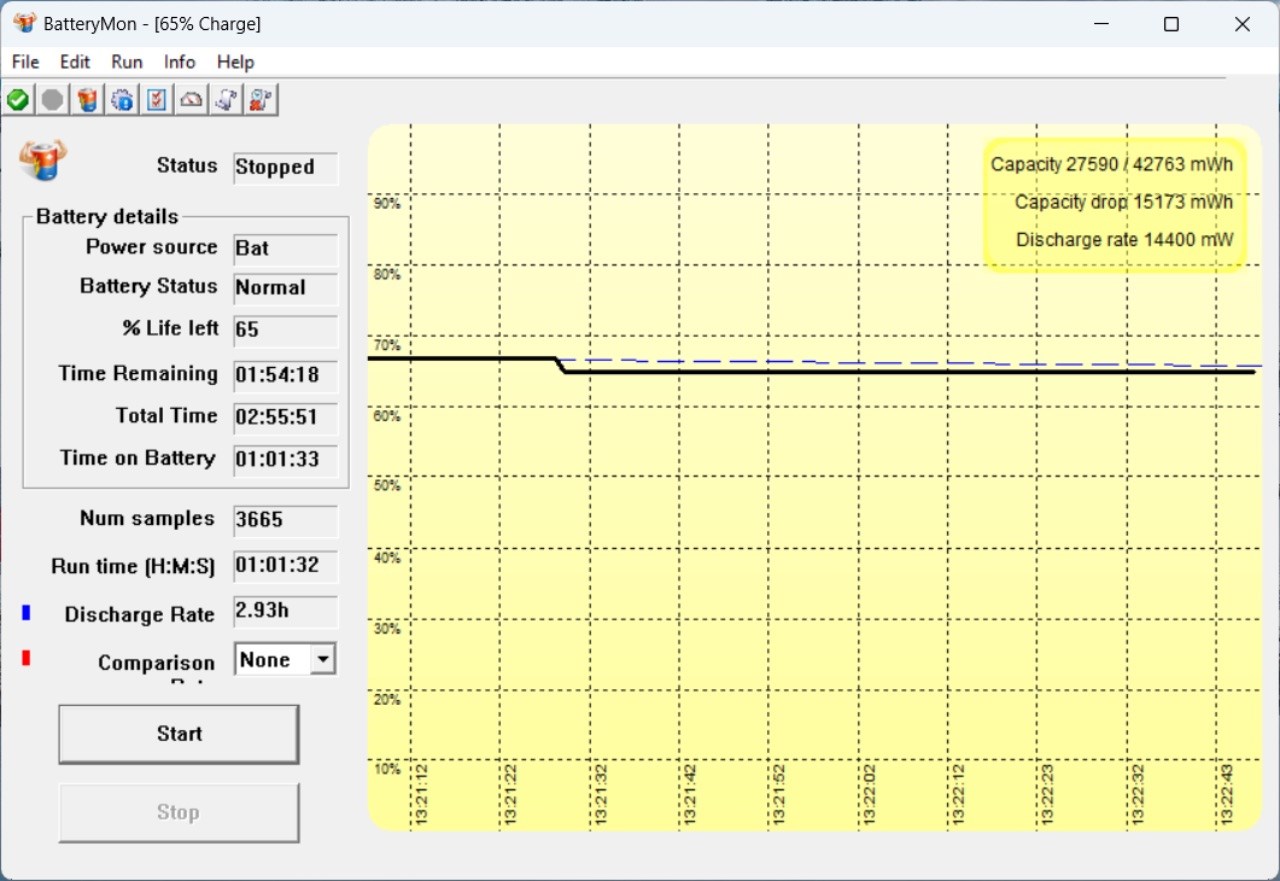Click the 13:21:12 time label on graph
Screen dimensions: 1280x881
tap(421, 796)
